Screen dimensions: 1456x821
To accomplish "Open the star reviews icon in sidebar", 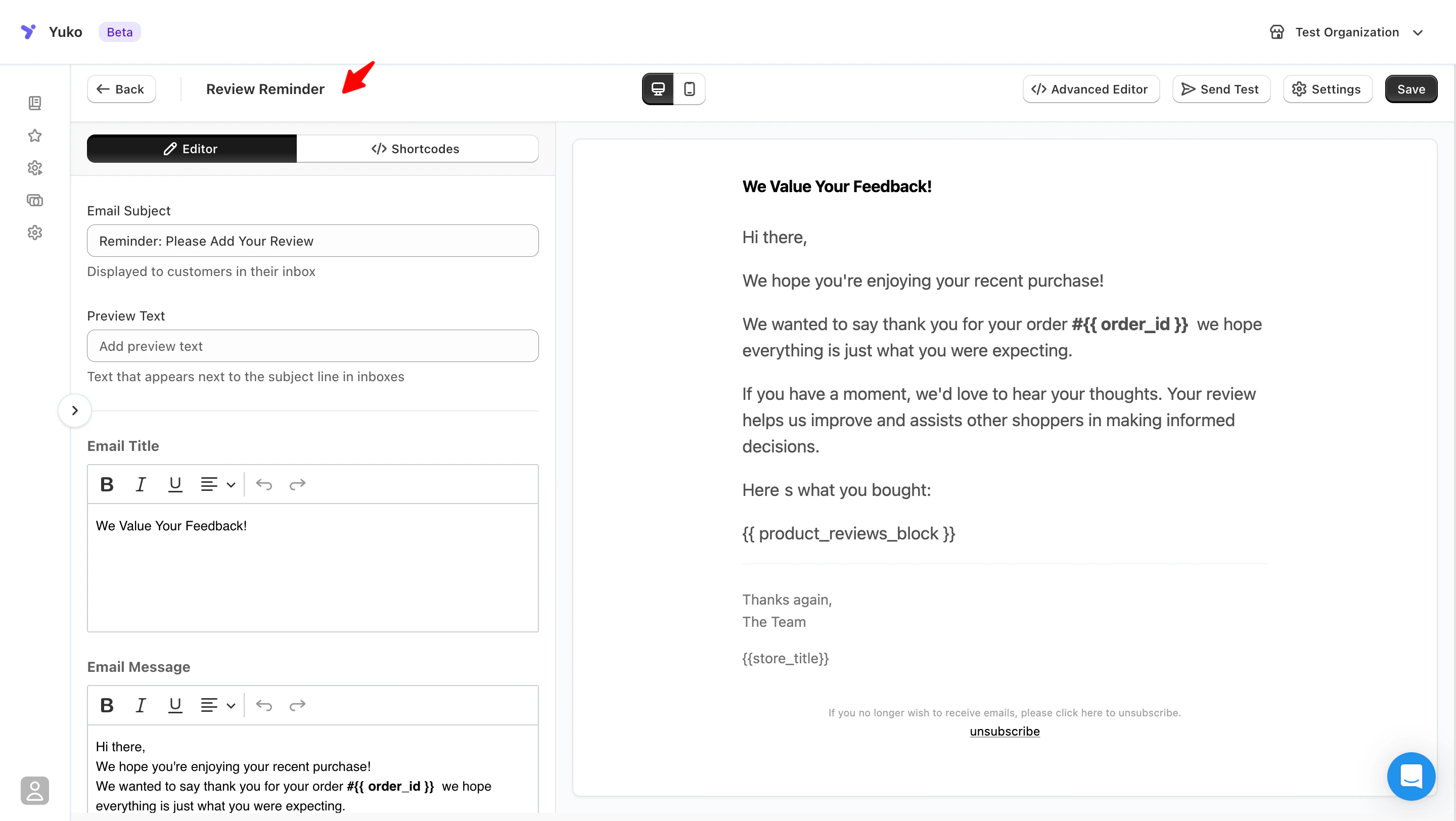I will point(35,135).
